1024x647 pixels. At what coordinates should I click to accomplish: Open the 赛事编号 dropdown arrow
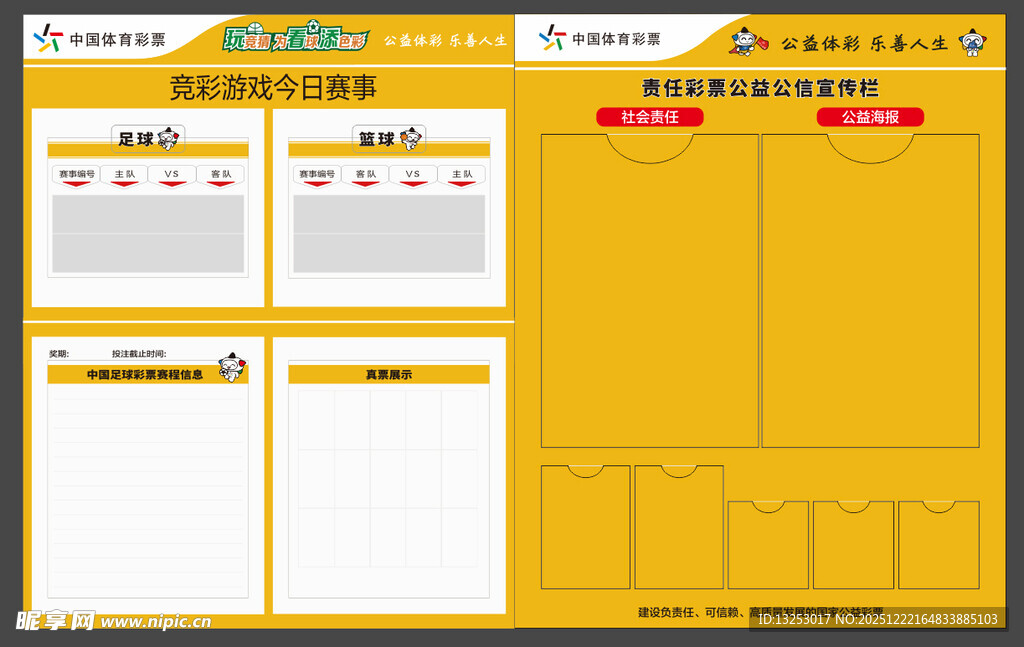click(x=76, y=182)
